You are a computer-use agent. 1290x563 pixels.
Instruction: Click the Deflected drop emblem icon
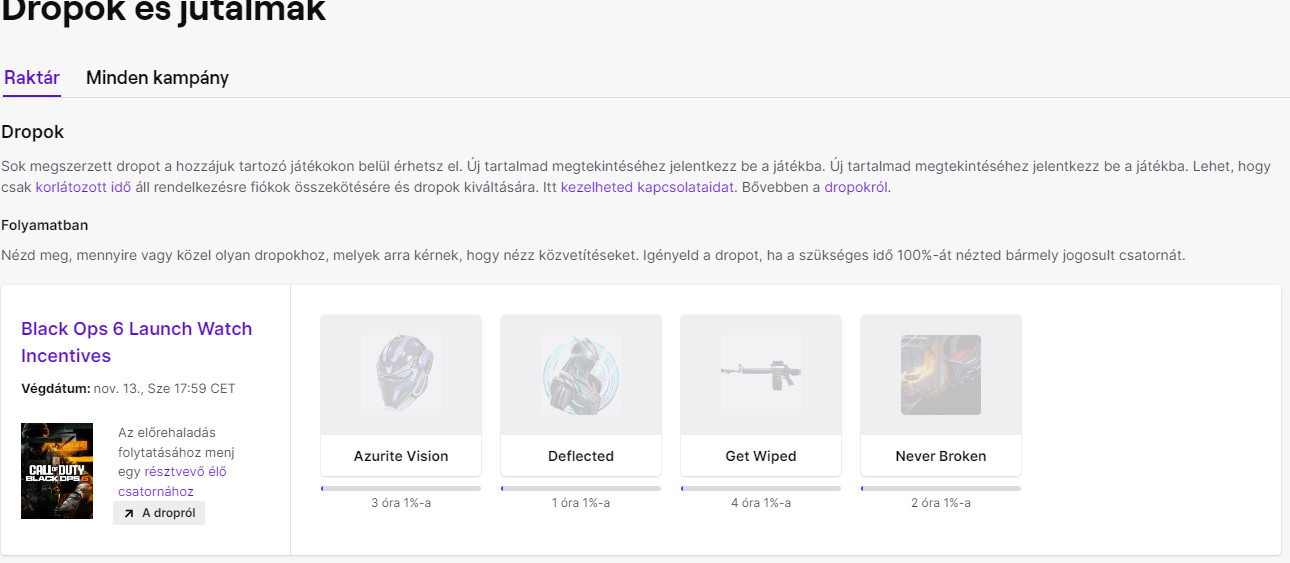point(581,374)
